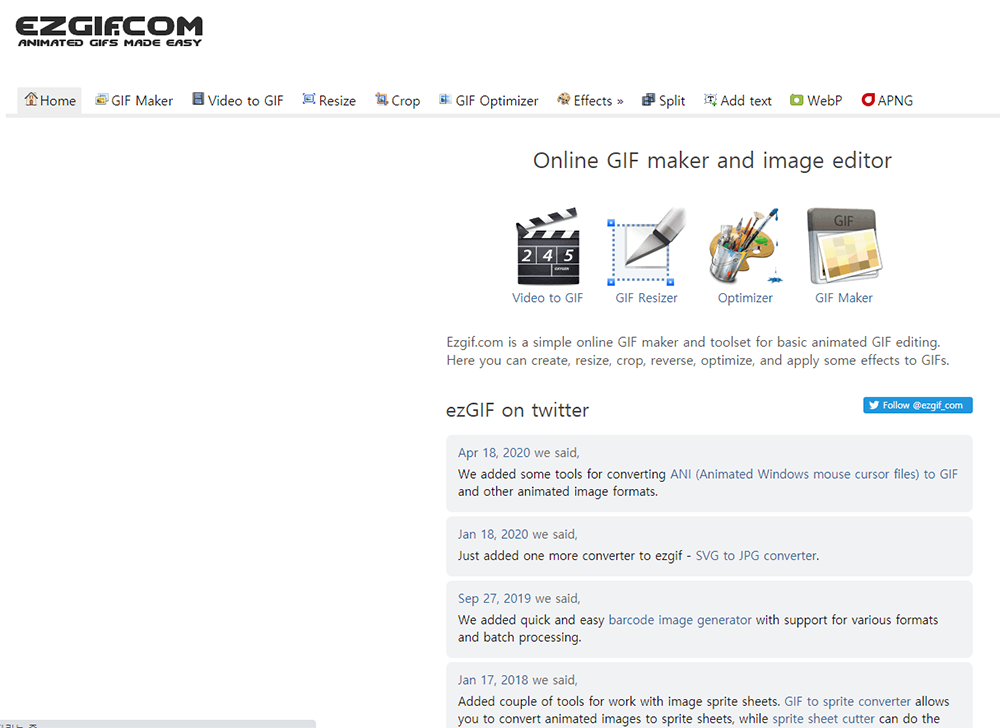Click the Crop nav icon
The image size is (1000, 728).
[x=381, y=99]
